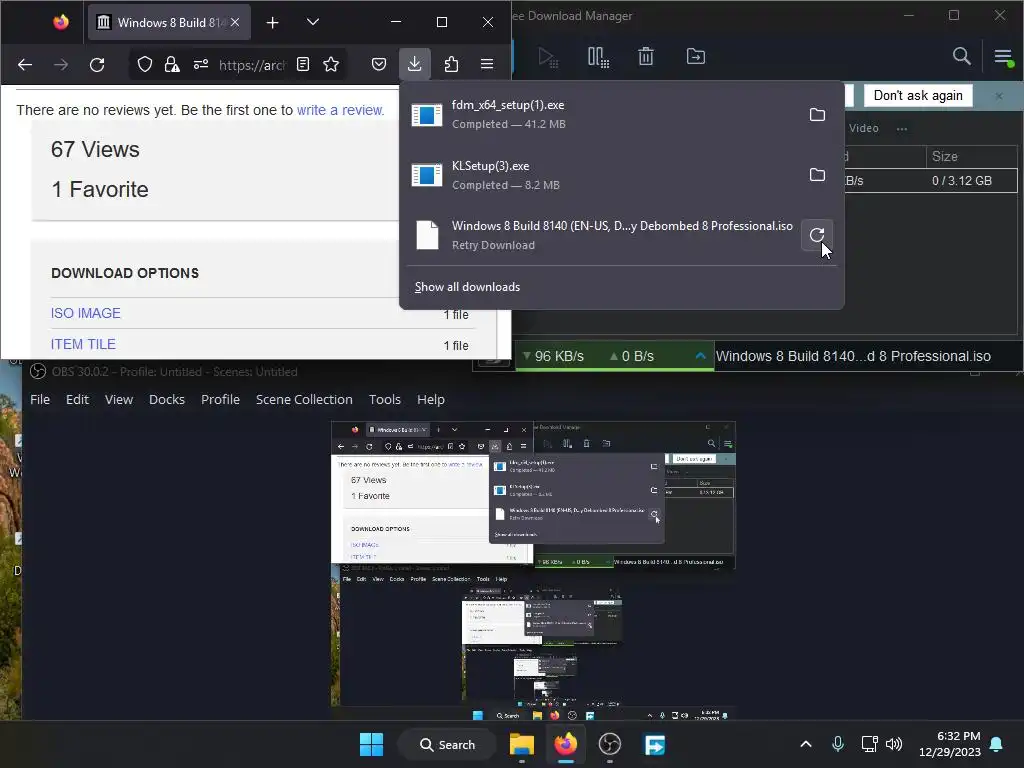
Task: Show hidden system tray icons
Action: 806,744
